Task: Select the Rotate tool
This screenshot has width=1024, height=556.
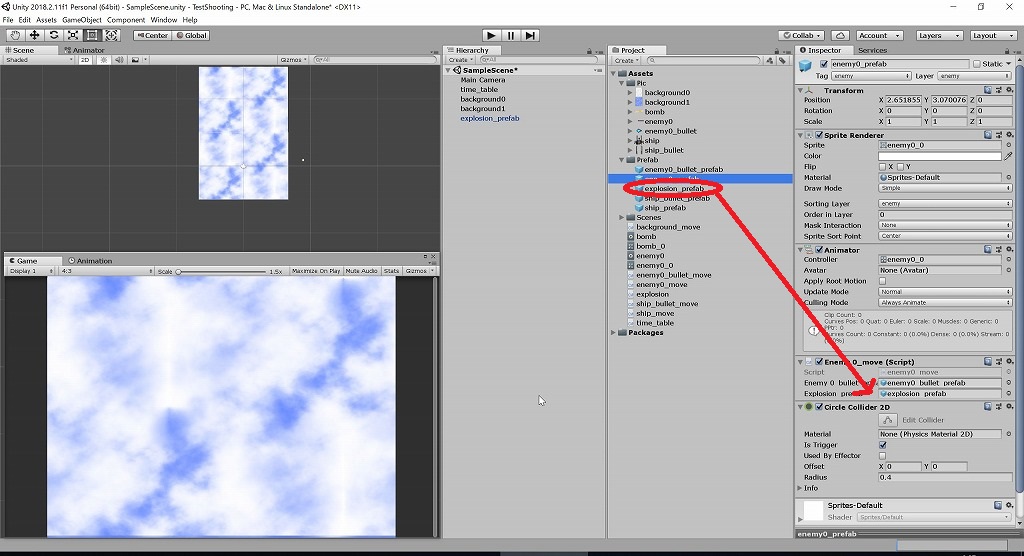Action: coord(54,35)
